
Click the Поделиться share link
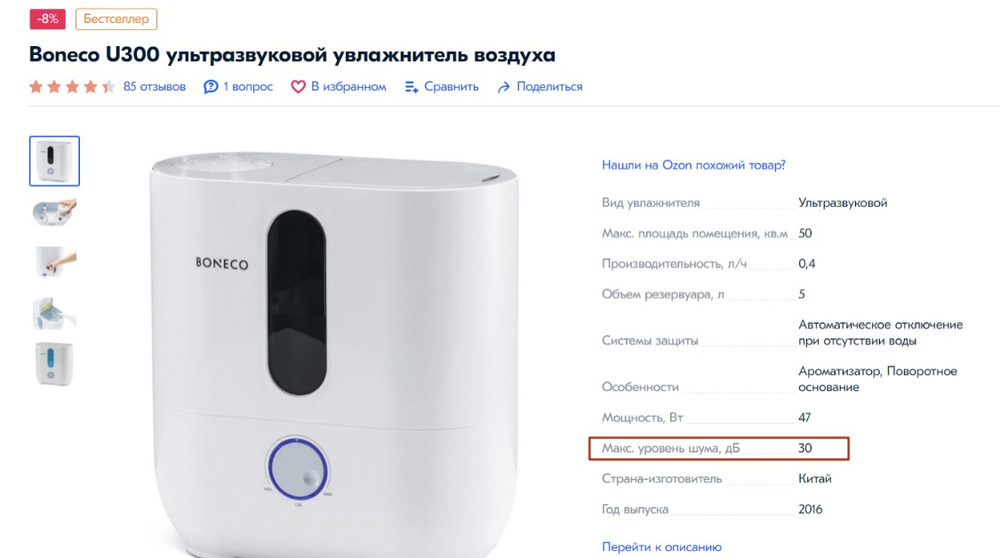click(549, 87)
